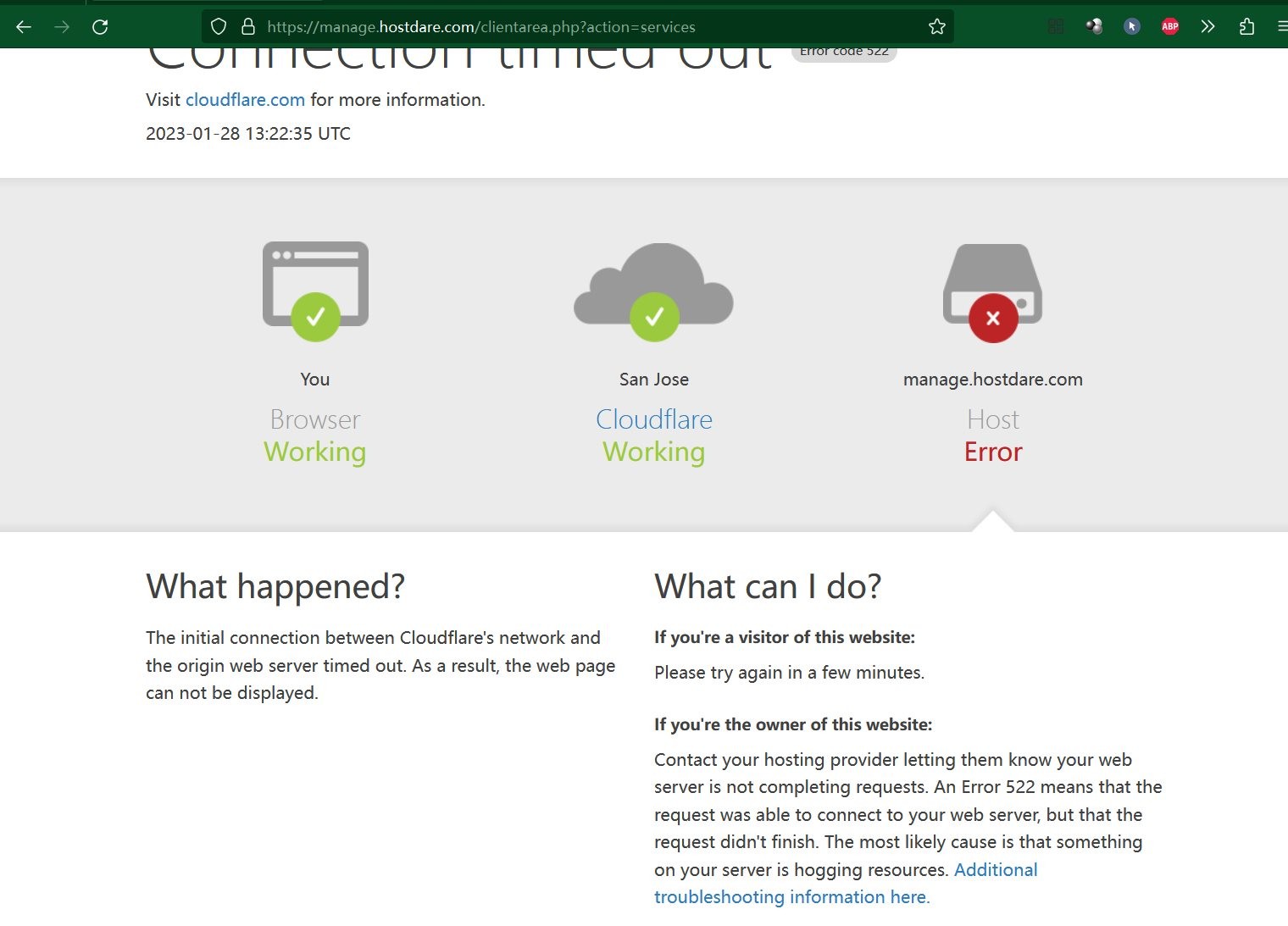Click the Cloudflare cloud status icon
Viewport: 1288px width, 926px height.
(x=653, y=291)
